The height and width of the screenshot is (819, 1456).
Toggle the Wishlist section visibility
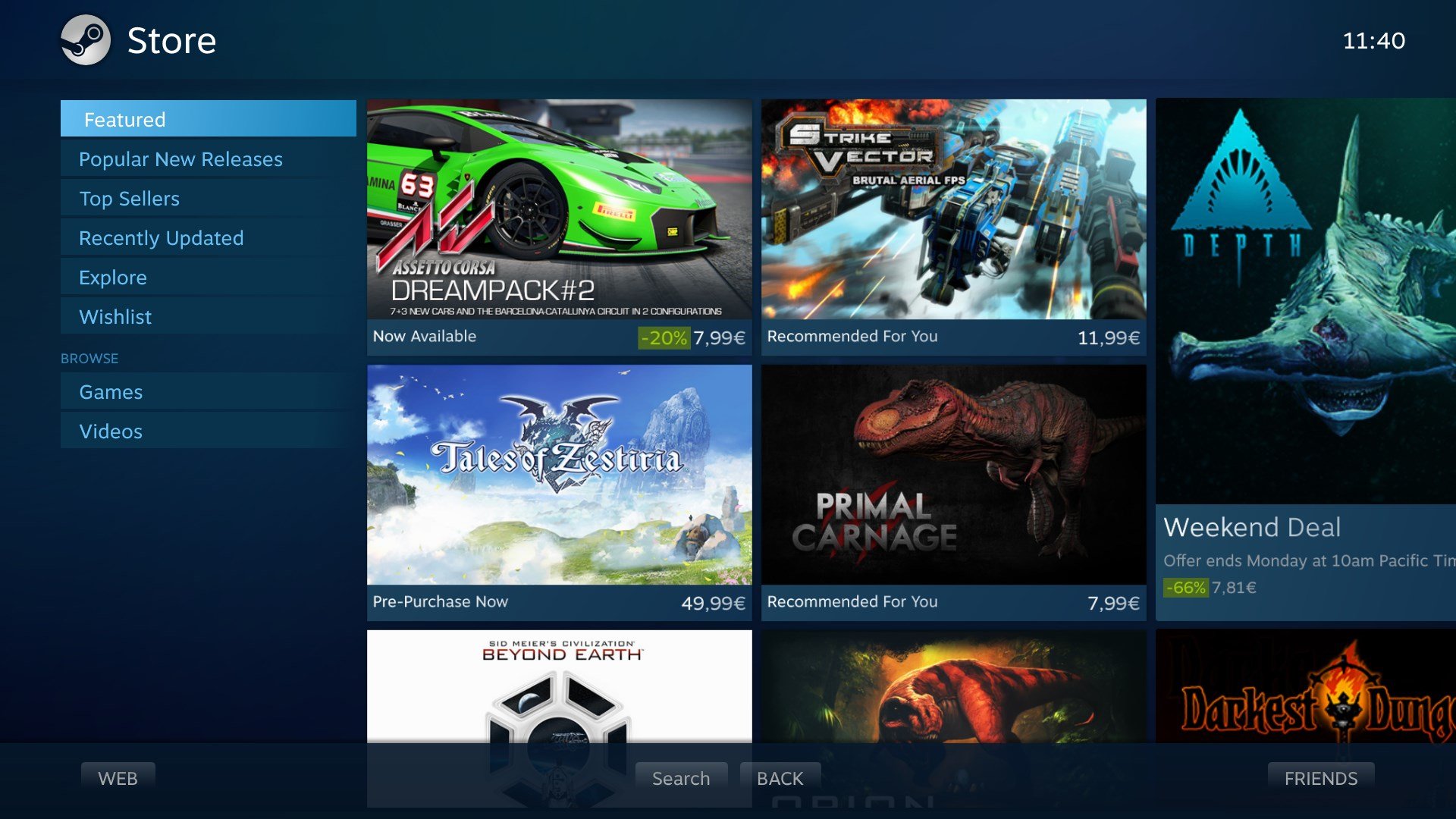coord(115,316)
